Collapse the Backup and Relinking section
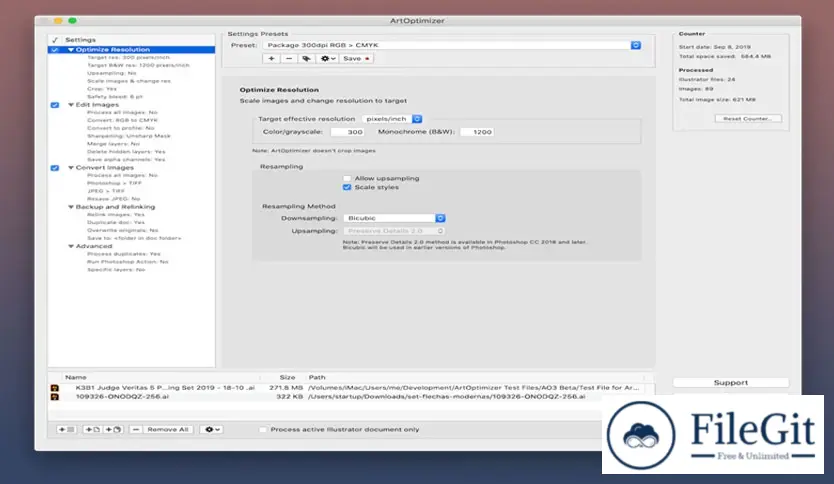 point(71,207)
